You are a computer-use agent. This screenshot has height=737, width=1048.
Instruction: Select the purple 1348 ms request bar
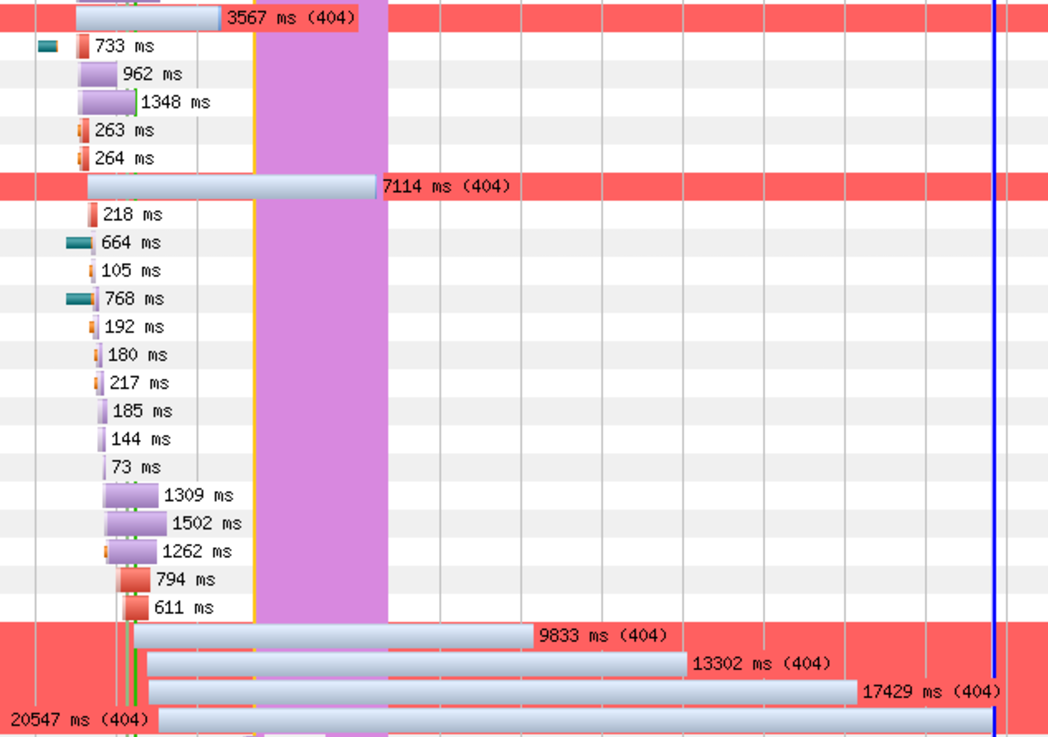point(107,102)
